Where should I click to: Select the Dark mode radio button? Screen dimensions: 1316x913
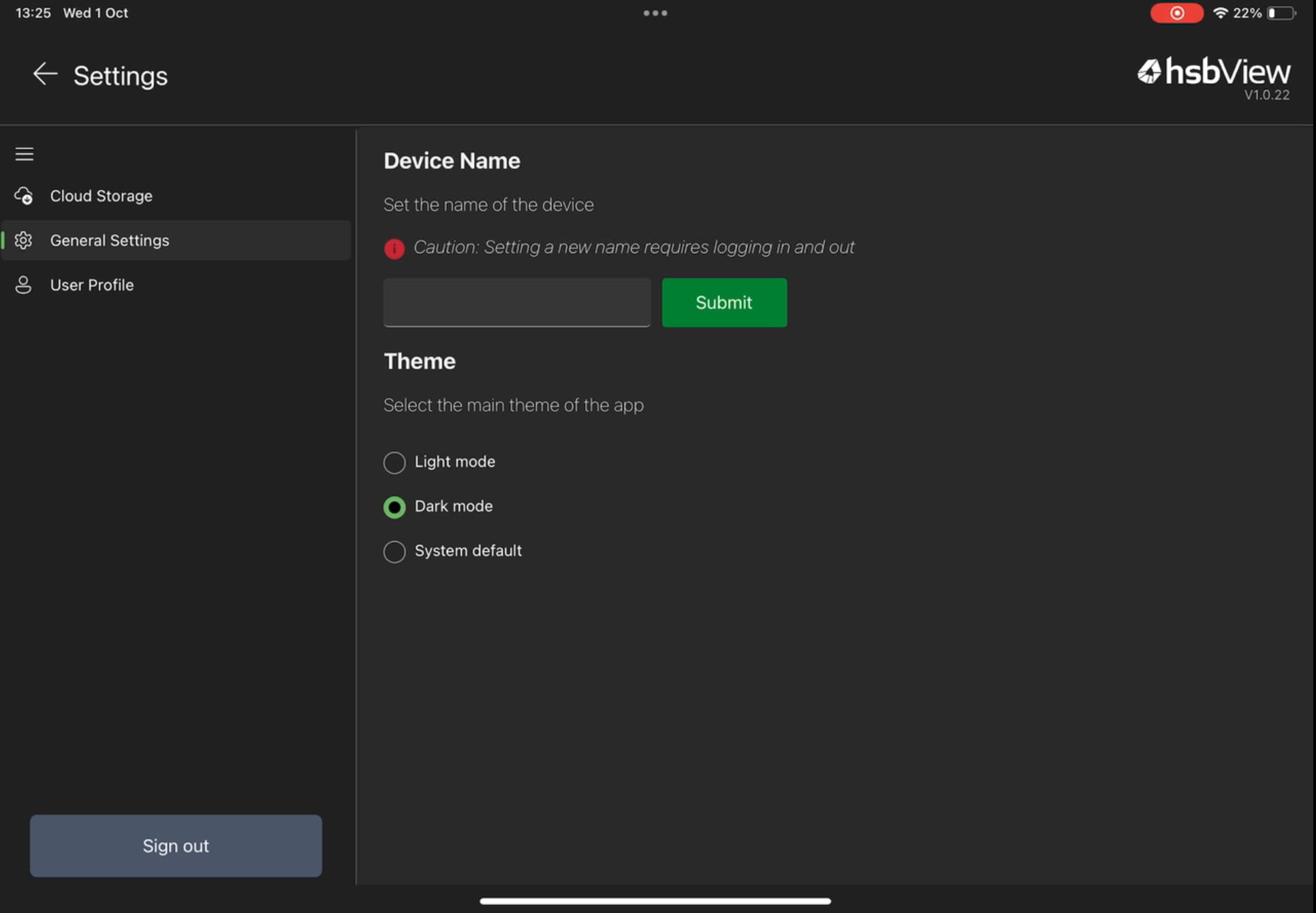coord(394,507)
